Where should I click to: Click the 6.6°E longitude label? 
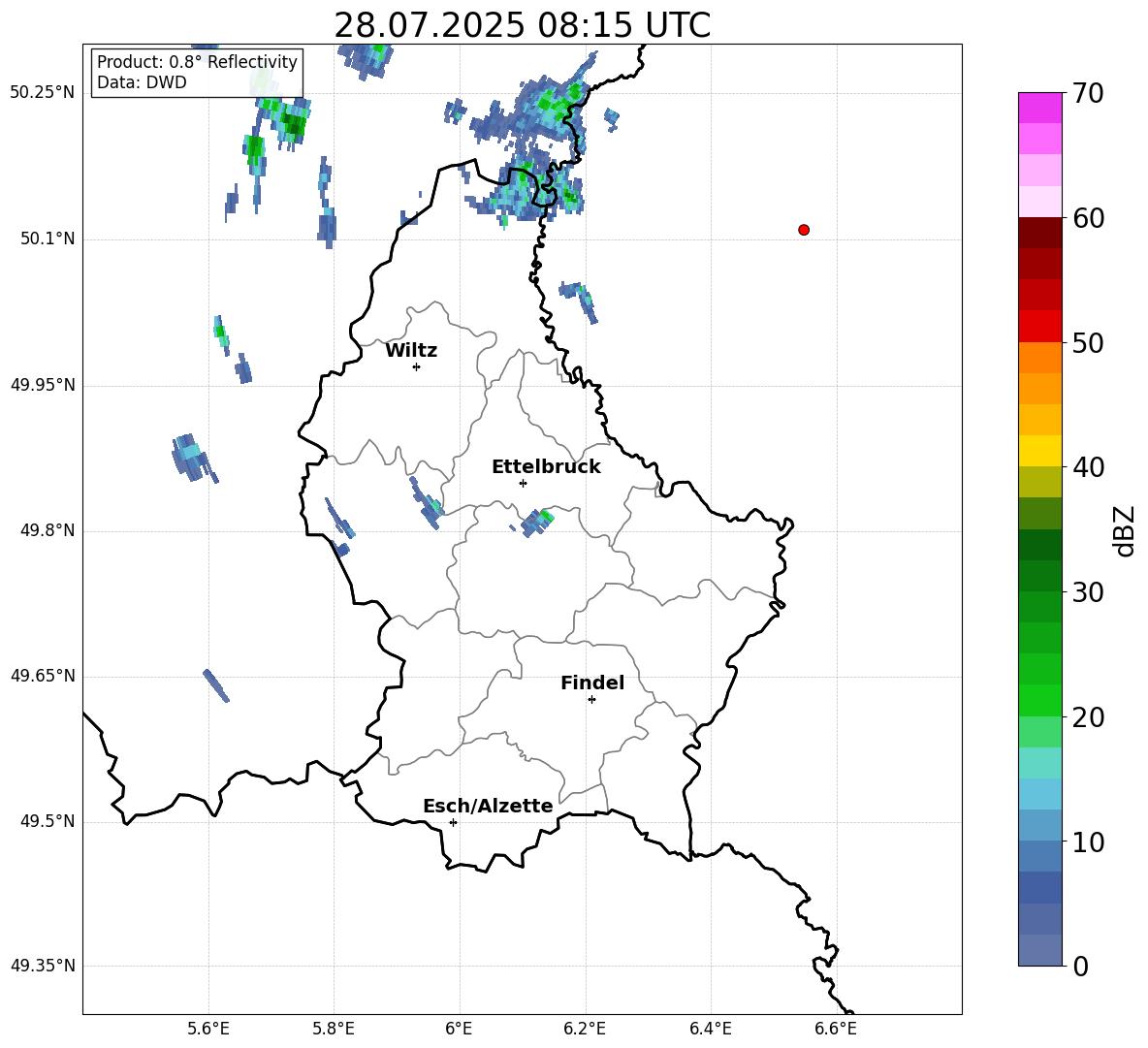pos(836,1029)
